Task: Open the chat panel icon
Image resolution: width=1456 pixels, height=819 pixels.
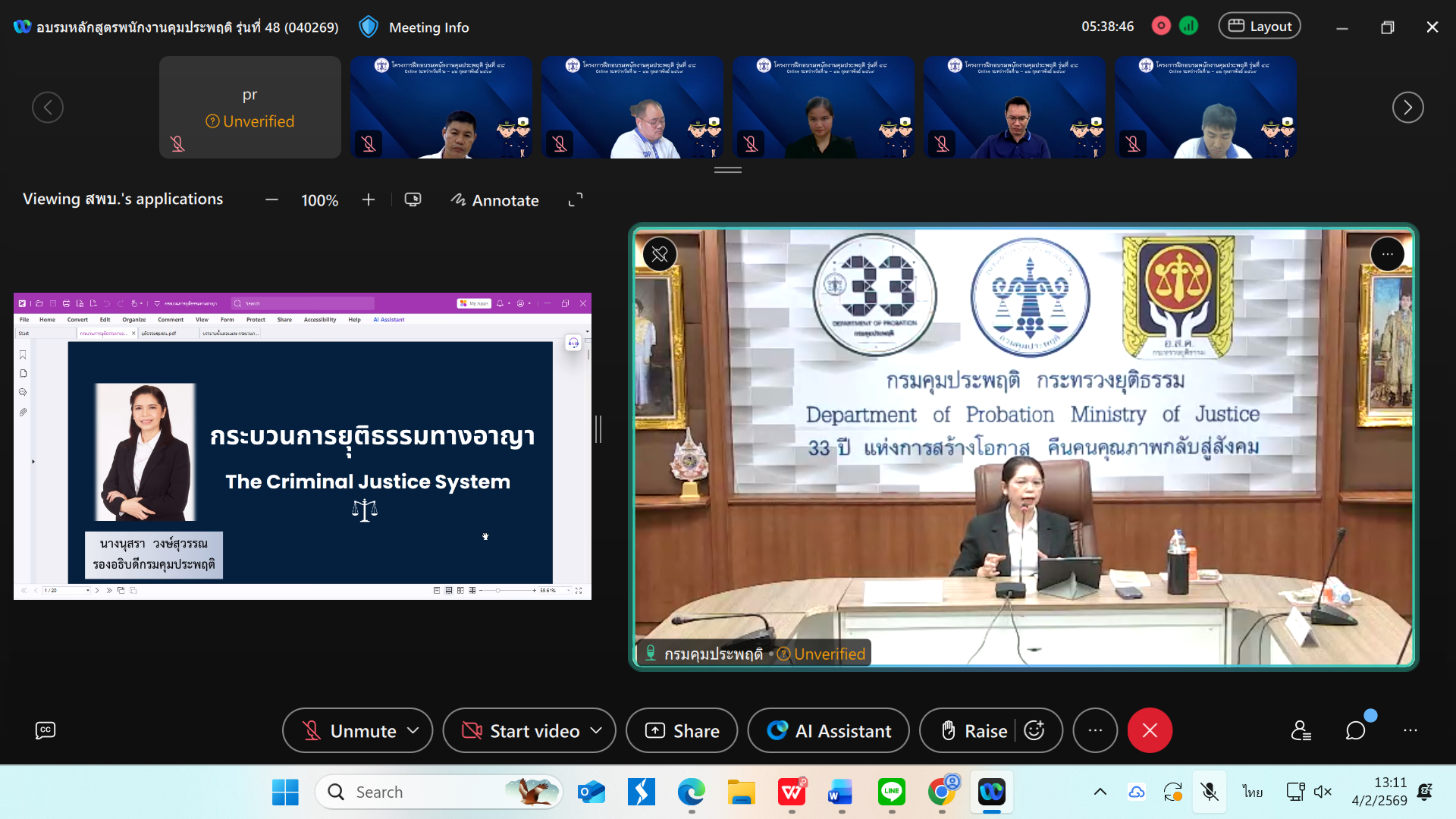Action: click(1355, 730)
